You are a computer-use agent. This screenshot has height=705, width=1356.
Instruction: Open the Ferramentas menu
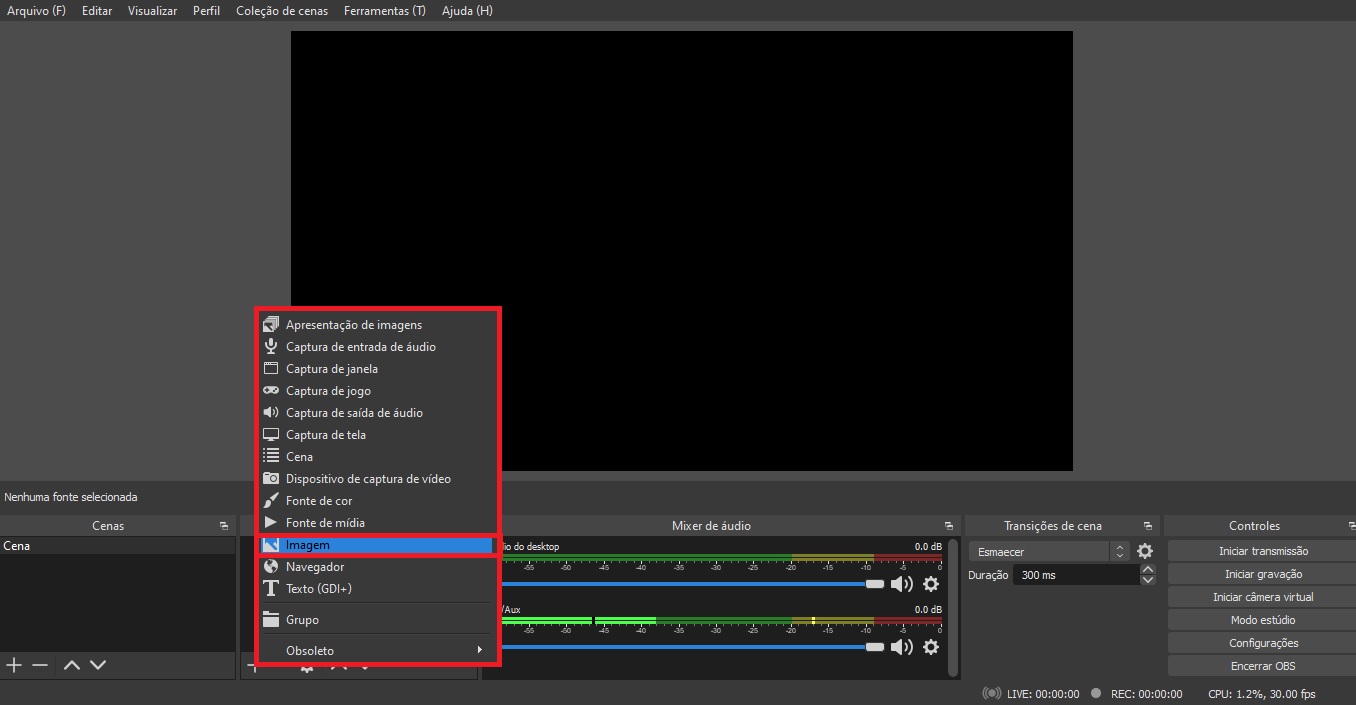pos(384,11)
